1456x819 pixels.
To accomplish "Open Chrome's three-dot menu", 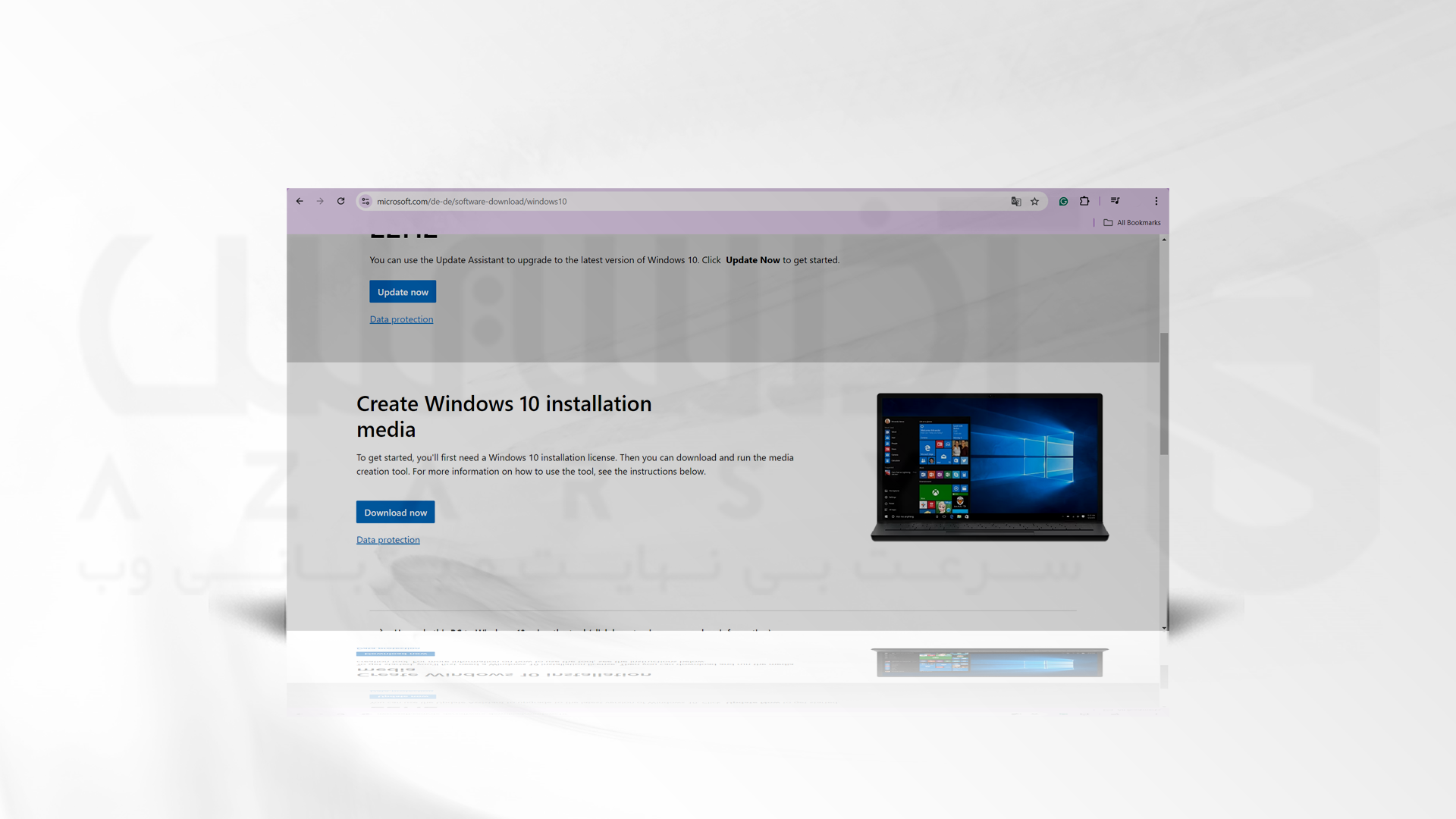I will coord(1156,201).
